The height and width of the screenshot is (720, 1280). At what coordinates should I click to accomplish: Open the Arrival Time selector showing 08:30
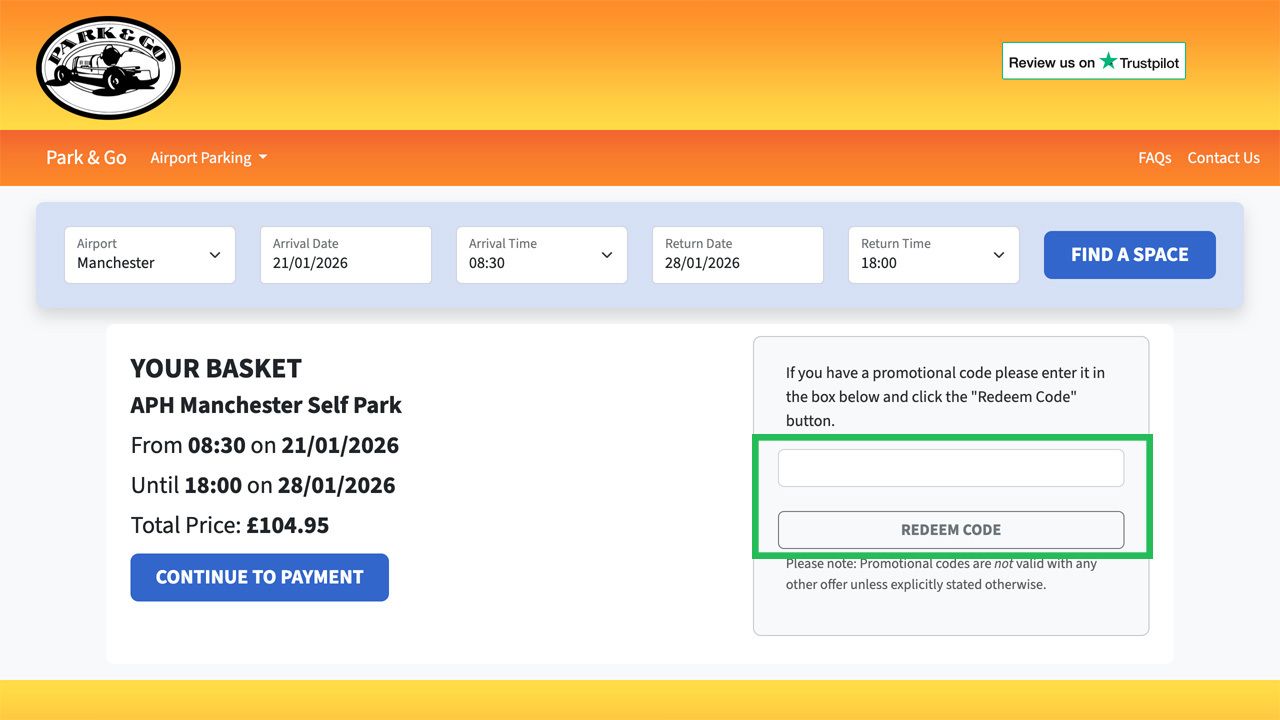point(540,255)
